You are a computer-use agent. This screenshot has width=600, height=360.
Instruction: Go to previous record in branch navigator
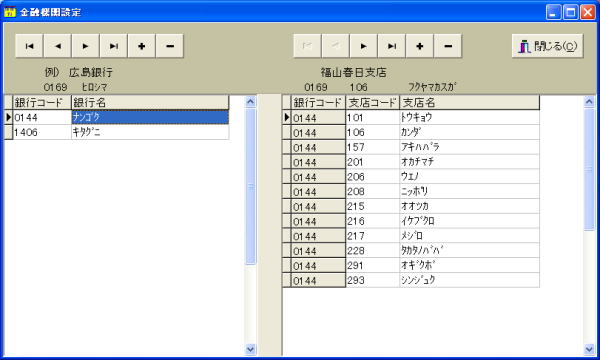click(x=336, y=46)
